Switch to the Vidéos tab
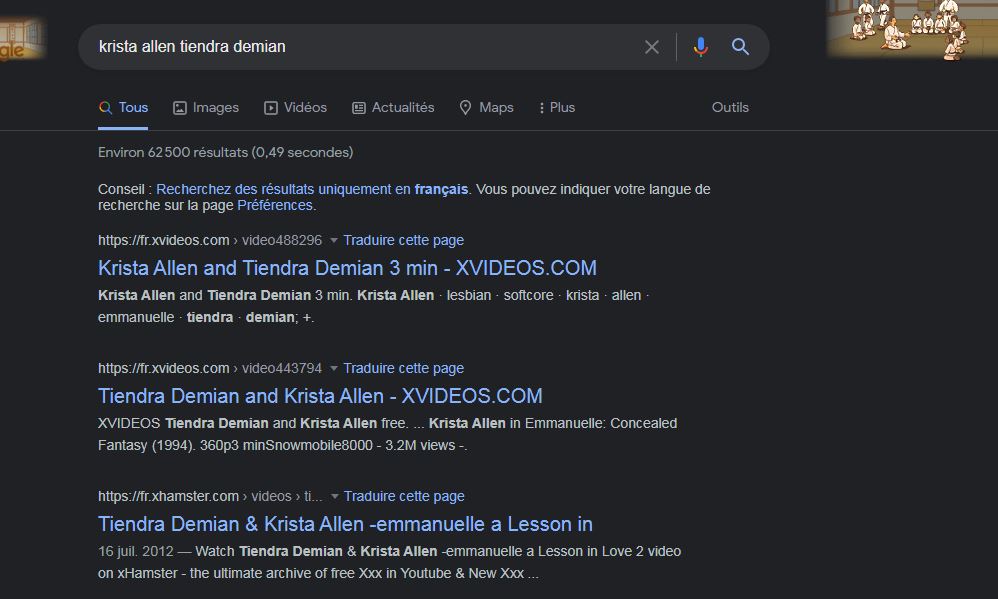Screen dimensions: 998x599 (295, 108)
